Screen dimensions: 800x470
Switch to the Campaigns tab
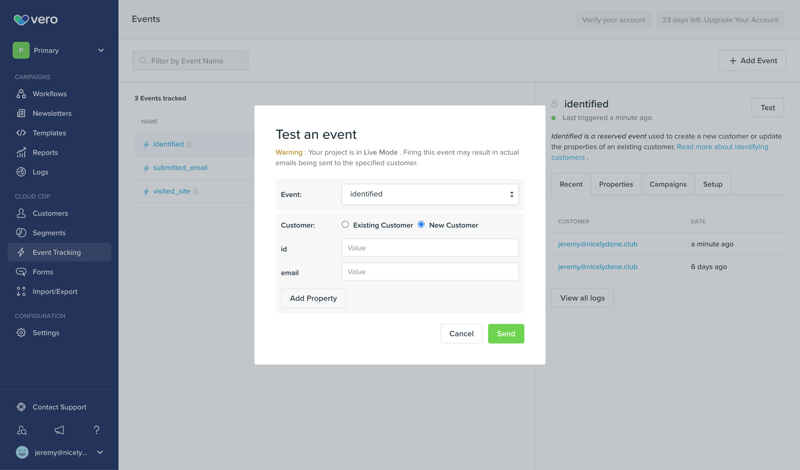(668, 184)
